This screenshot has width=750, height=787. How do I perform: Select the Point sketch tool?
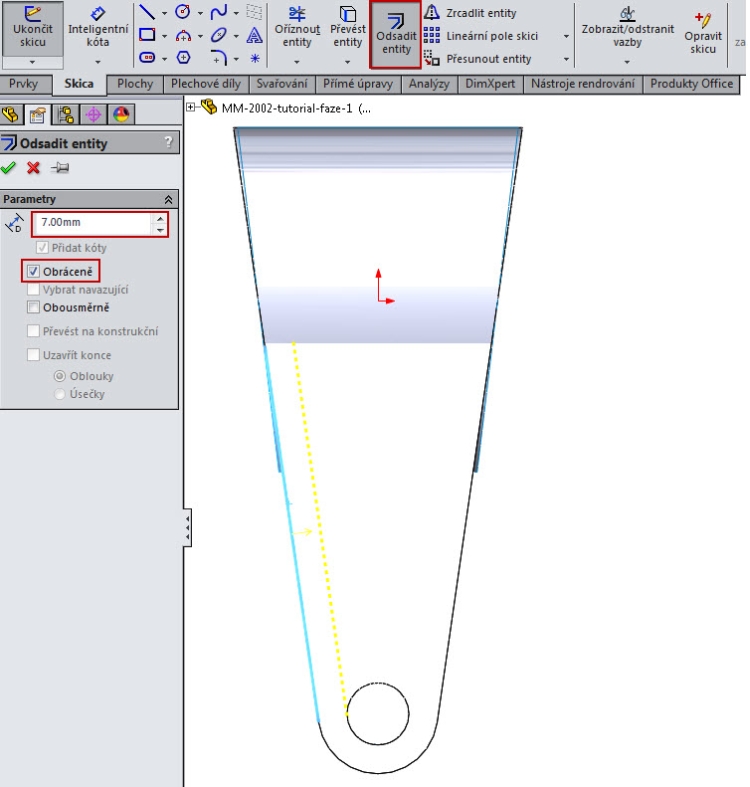255,58
